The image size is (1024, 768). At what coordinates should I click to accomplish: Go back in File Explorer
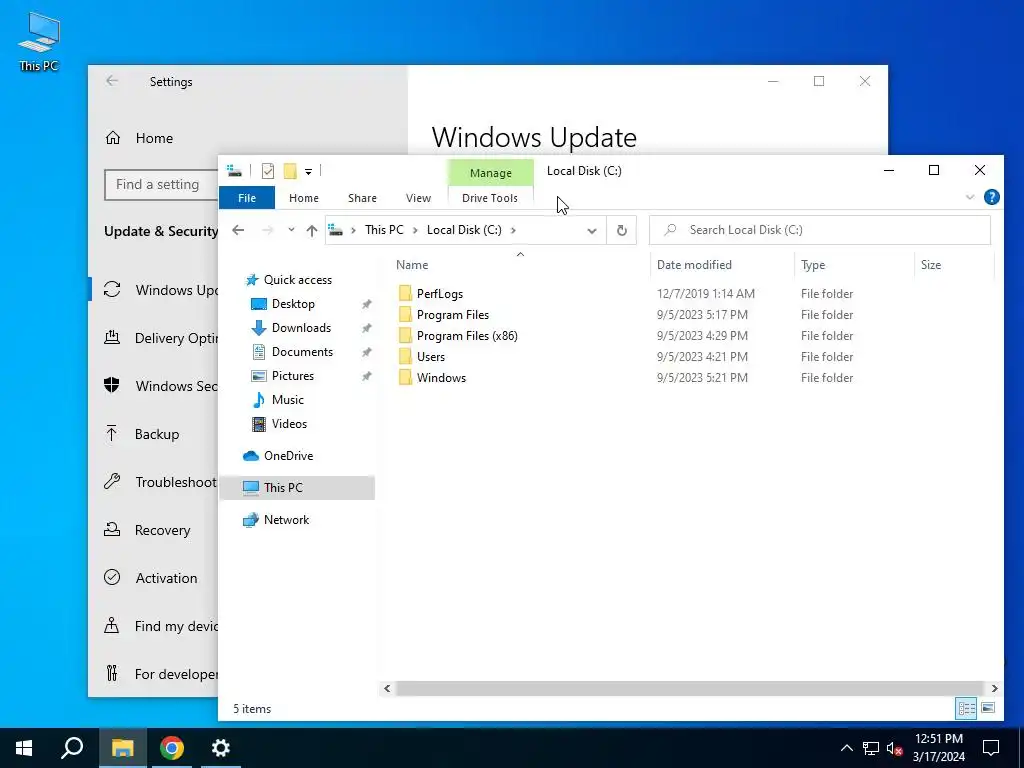(x=238, y=230)
